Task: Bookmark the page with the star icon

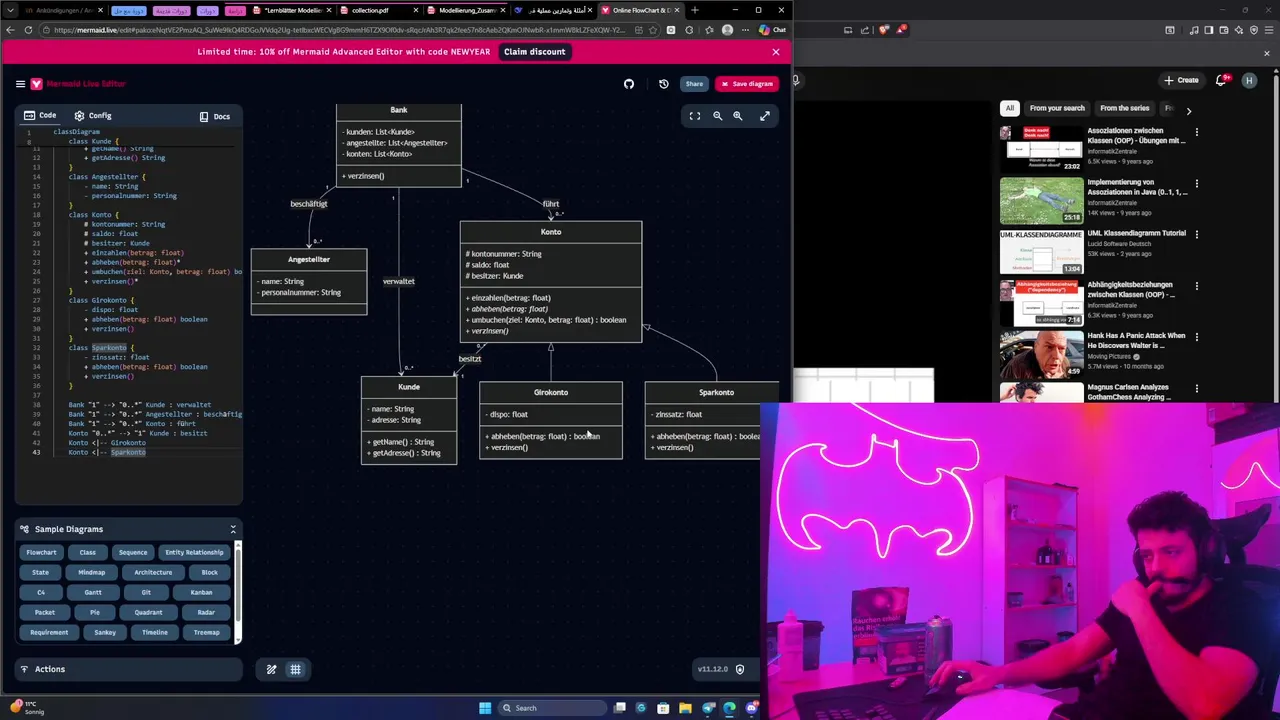Action: (x=652, y=30)
